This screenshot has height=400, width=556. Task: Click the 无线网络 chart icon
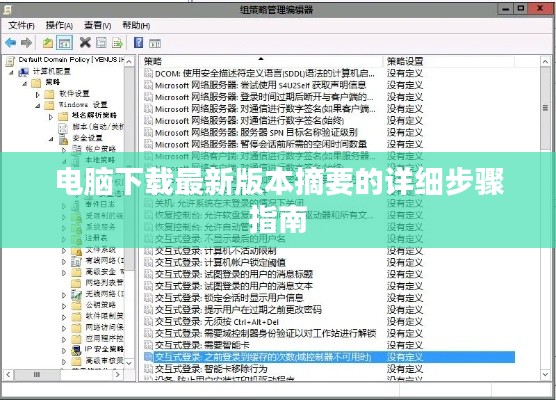click(x=76, y=294)
